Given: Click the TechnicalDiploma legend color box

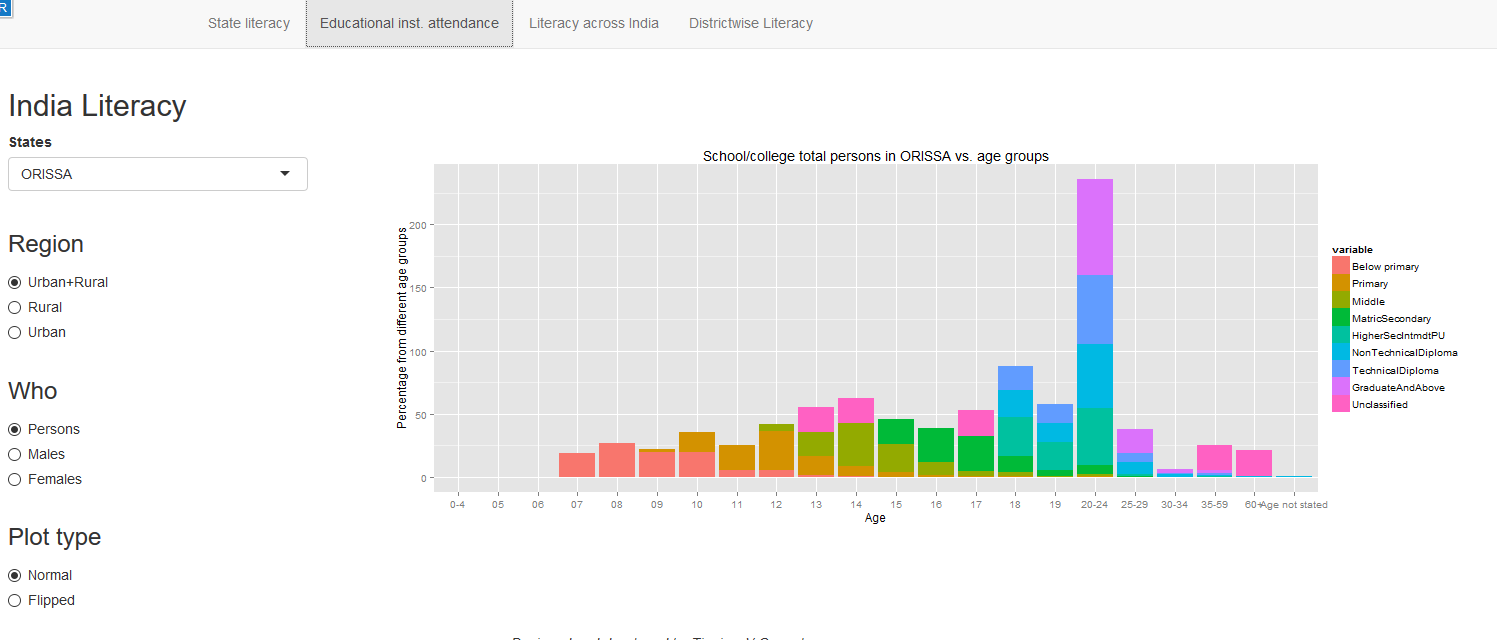Looking at the screenshot, I should click(x=1340, y=370).
